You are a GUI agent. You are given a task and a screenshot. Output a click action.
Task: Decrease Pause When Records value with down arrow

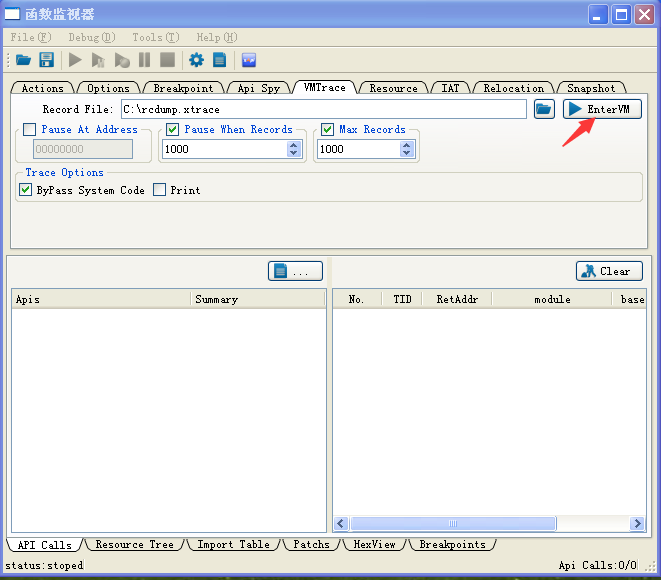(x=293, y=153)
